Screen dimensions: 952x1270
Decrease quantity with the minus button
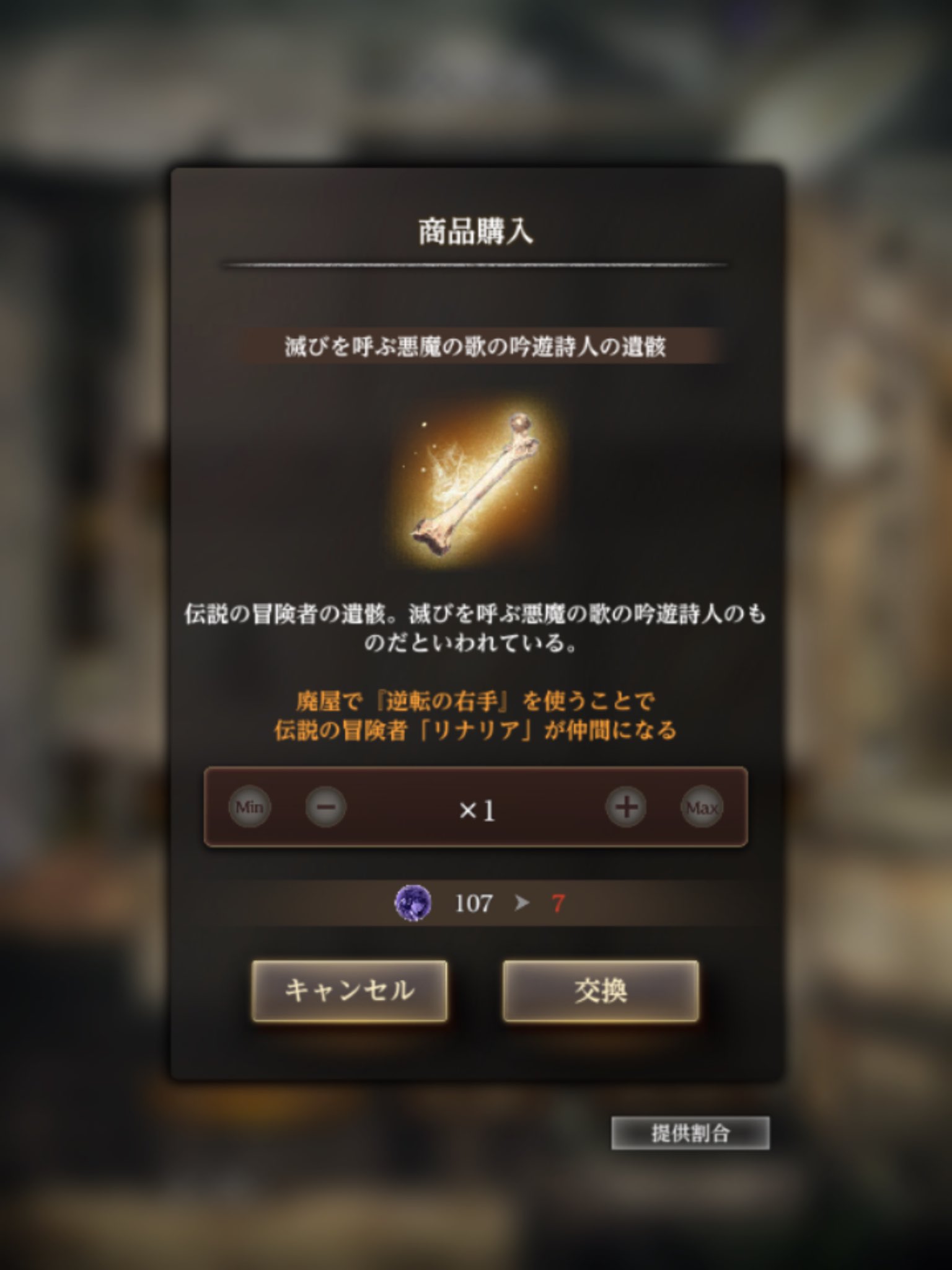pos(325,807)
